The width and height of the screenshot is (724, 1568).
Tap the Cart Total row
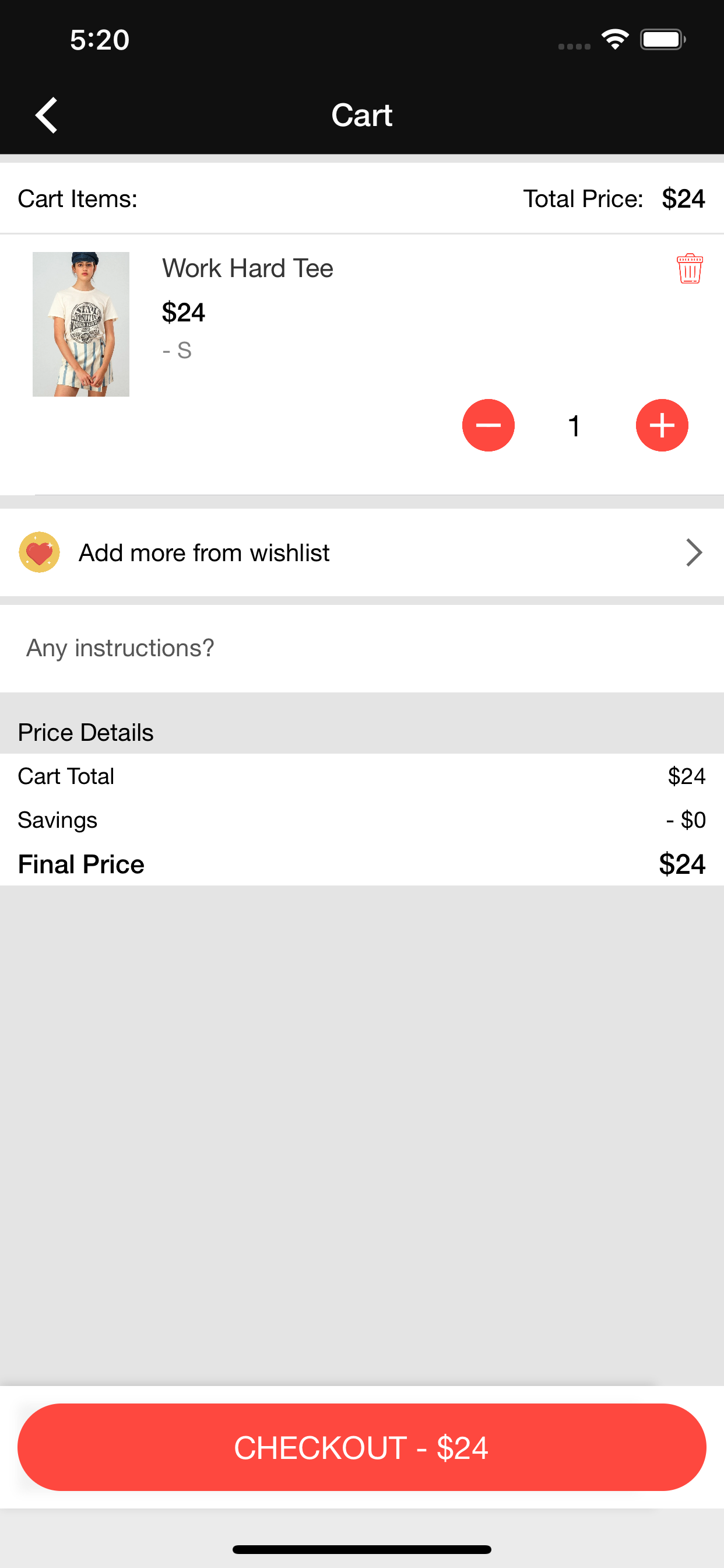coord(362,776)
